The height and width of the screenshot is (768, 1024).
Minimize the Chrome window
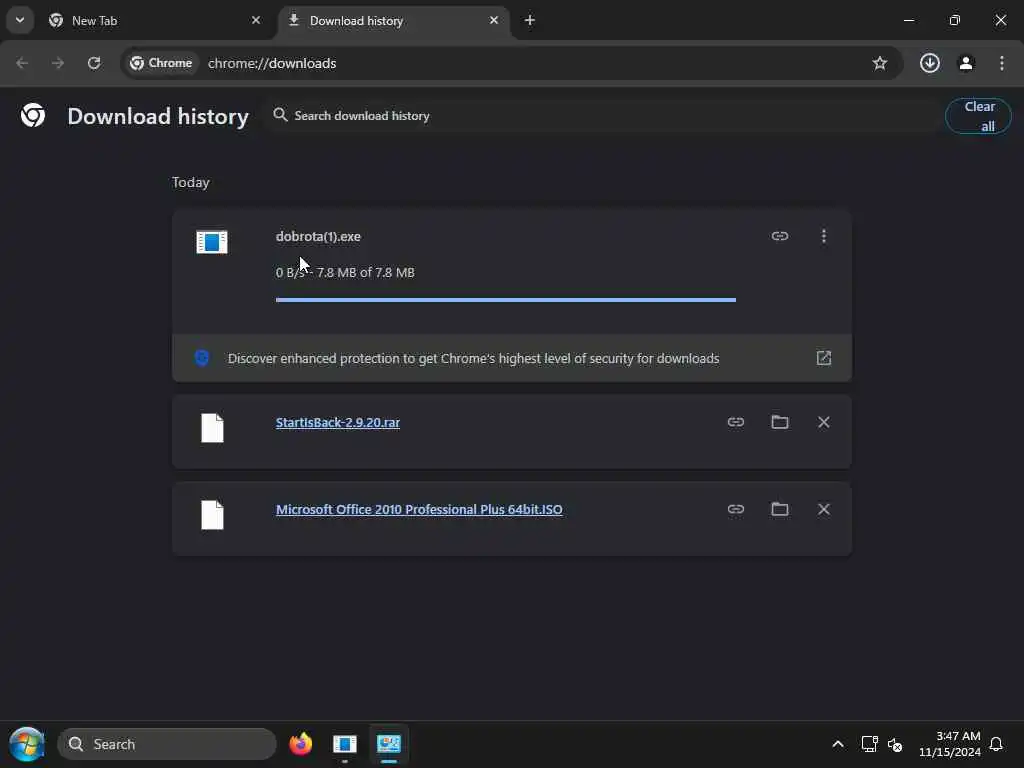(908, 20)
